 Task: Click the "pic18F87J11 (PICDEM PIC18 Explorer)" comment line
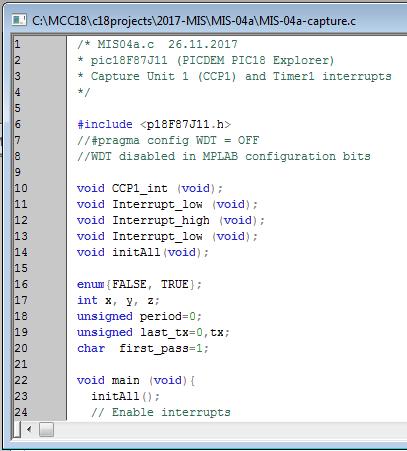[206, 60]
